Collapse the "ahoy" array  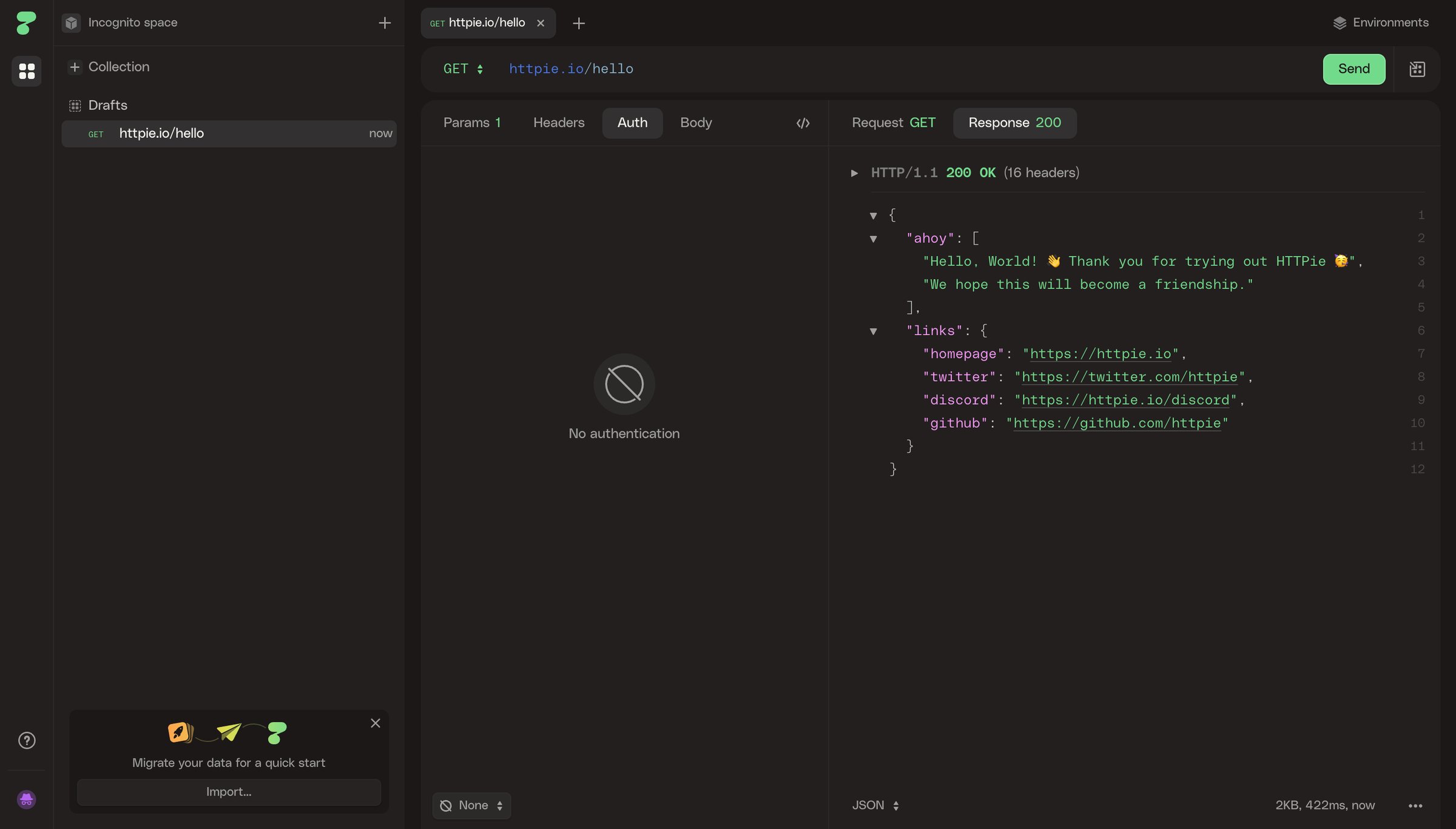(874, 239)
